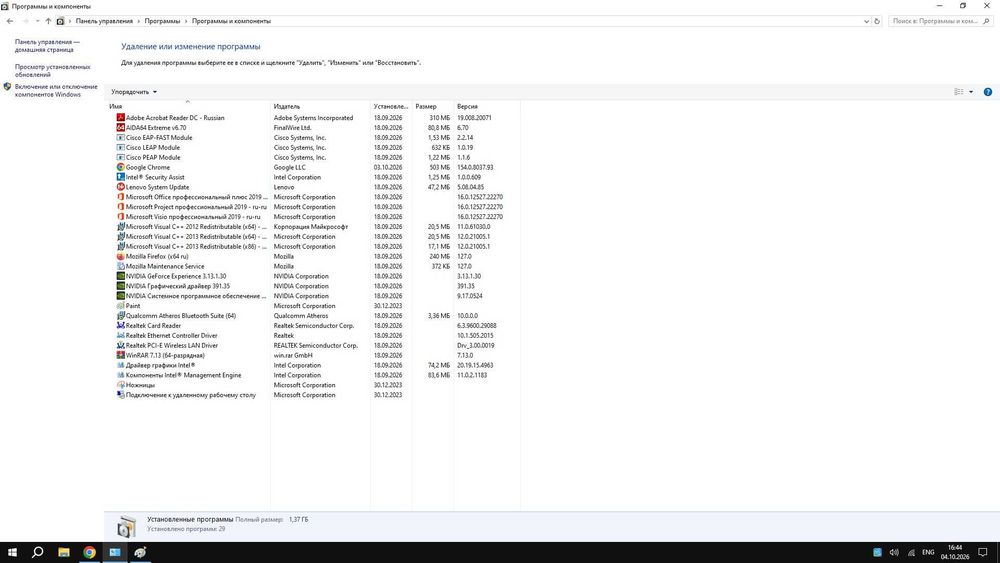Select Компоненты Intel Management Engine row
1000x563 pixels.
tap(314, 375)
